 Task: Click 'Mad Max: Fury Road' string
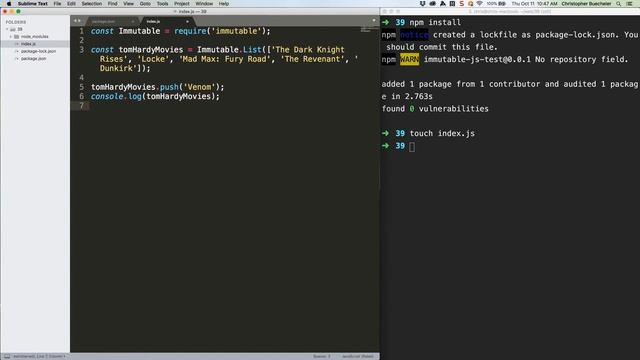click(x=225, y=59)
